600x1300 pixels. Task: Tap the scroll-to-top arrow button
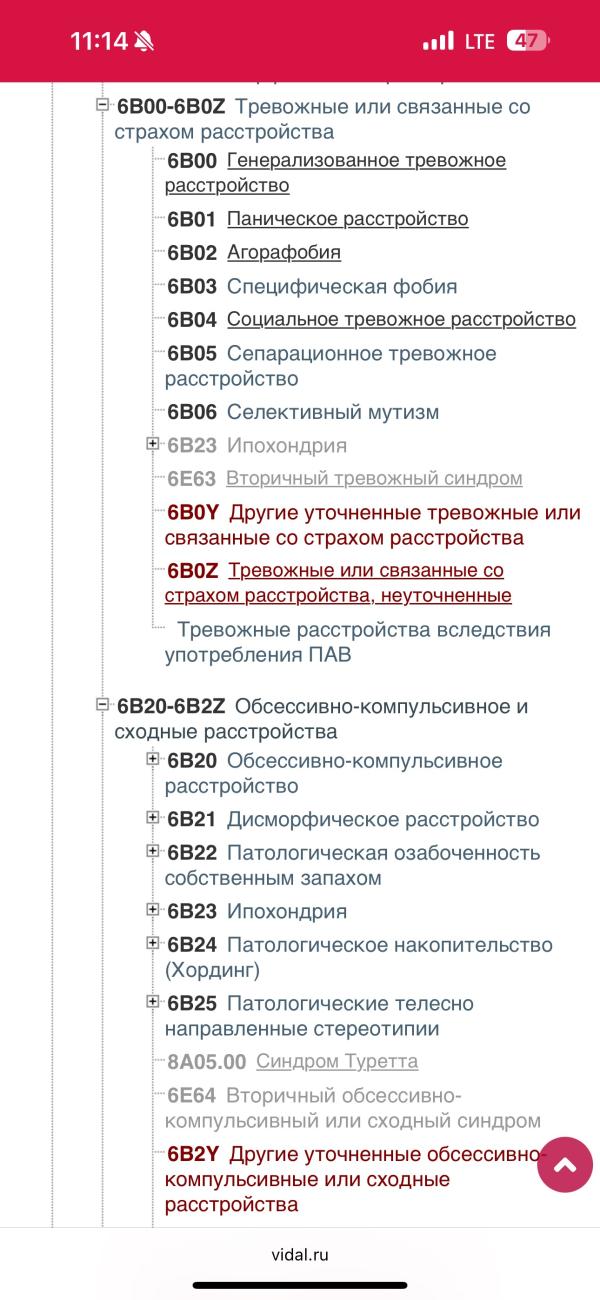coord(565,1164)
